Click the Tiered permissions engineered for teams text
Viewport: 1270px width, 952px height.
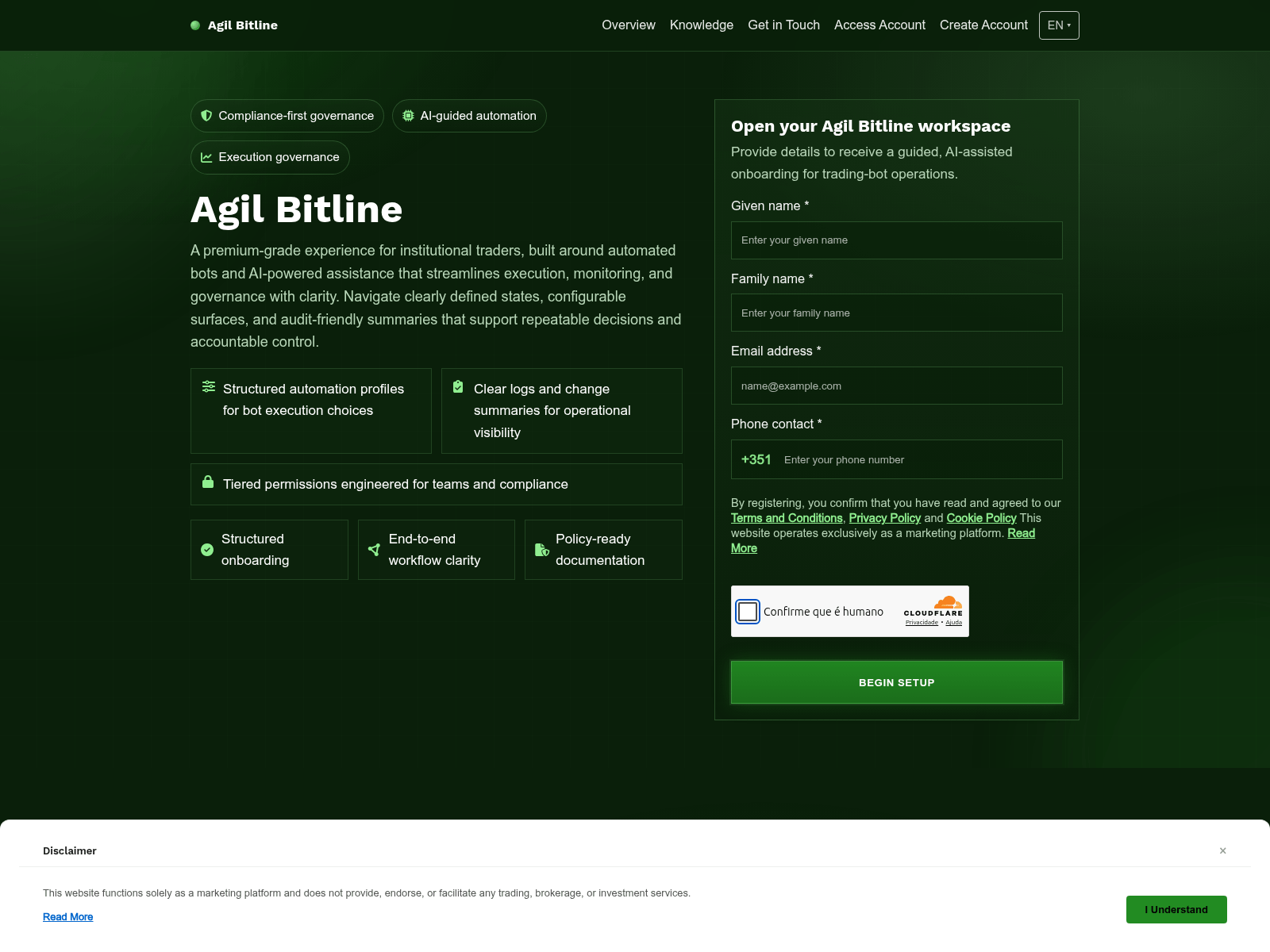395,484
